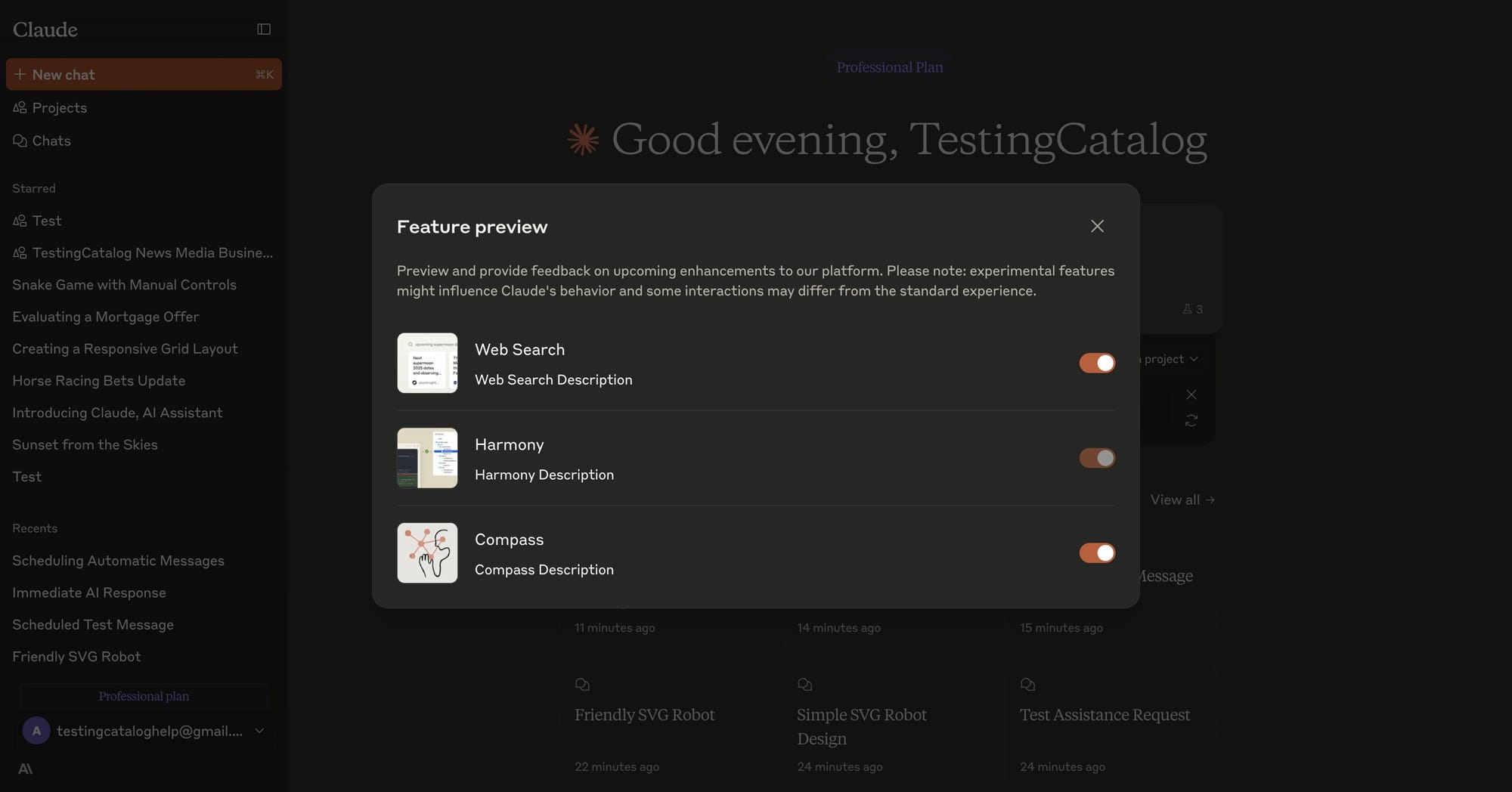Click the Professional plan badge in sidebar

click(x=144, y=696)
